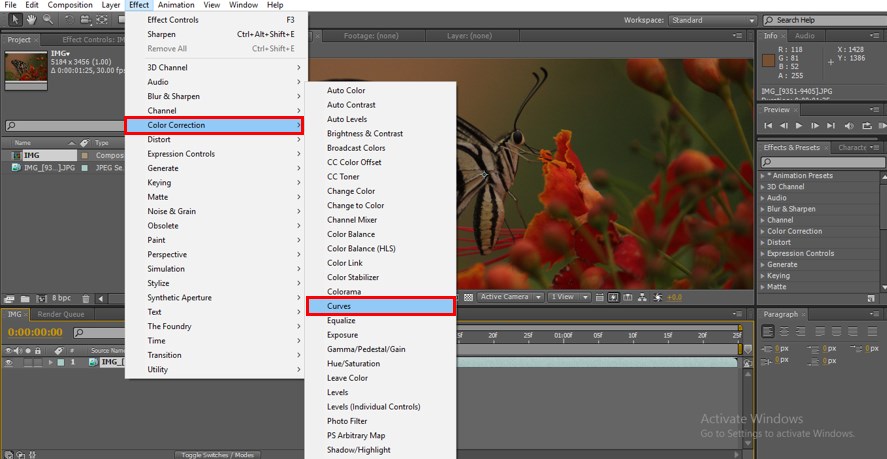Jump to first frame in the Preview panel
The image size is (887, 459).
(x=768, y=126)
